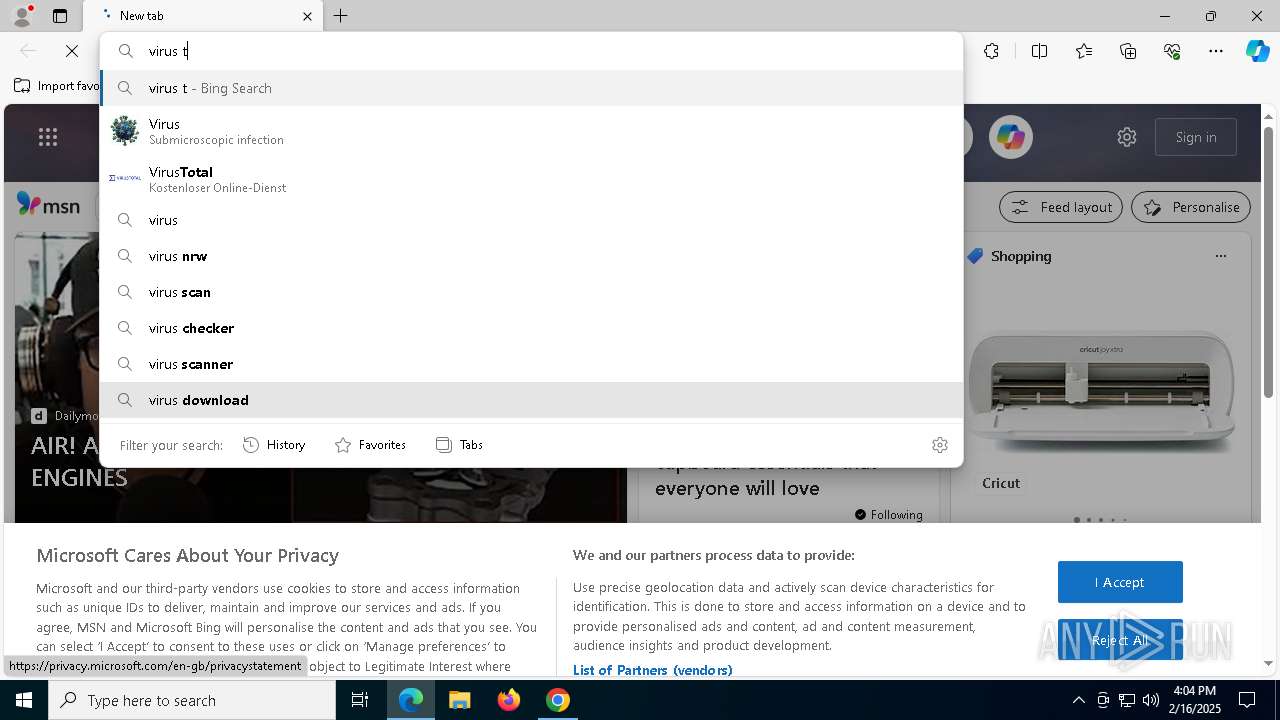Open the Shopping card more options menu

tap(1220, 256)
